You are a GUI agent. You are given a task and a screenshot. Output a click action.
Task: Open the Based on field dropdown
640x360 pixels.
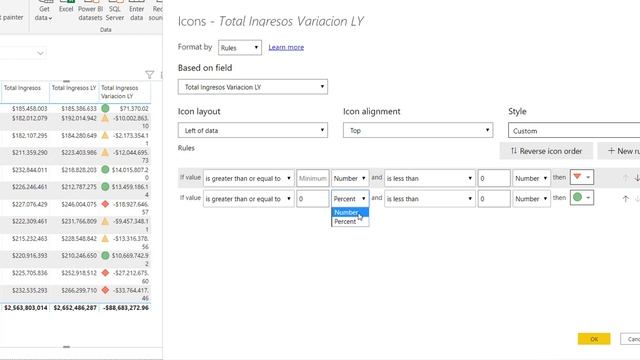pyautogui.click(x=253, y=87)
